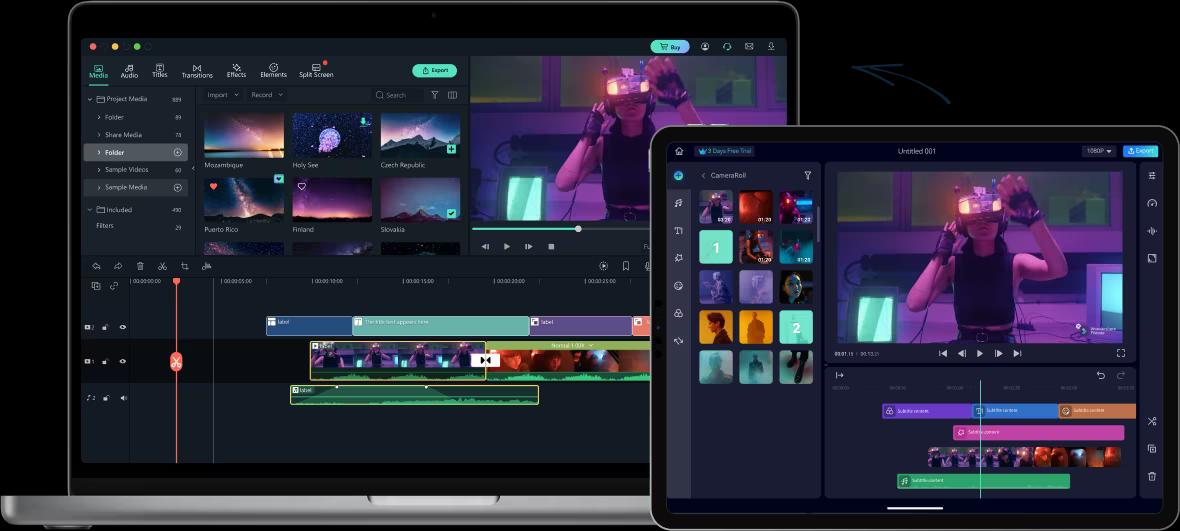1180x531 pixels.
Task: Toggle lock on video track 2
Action: [x=105, y=327]
